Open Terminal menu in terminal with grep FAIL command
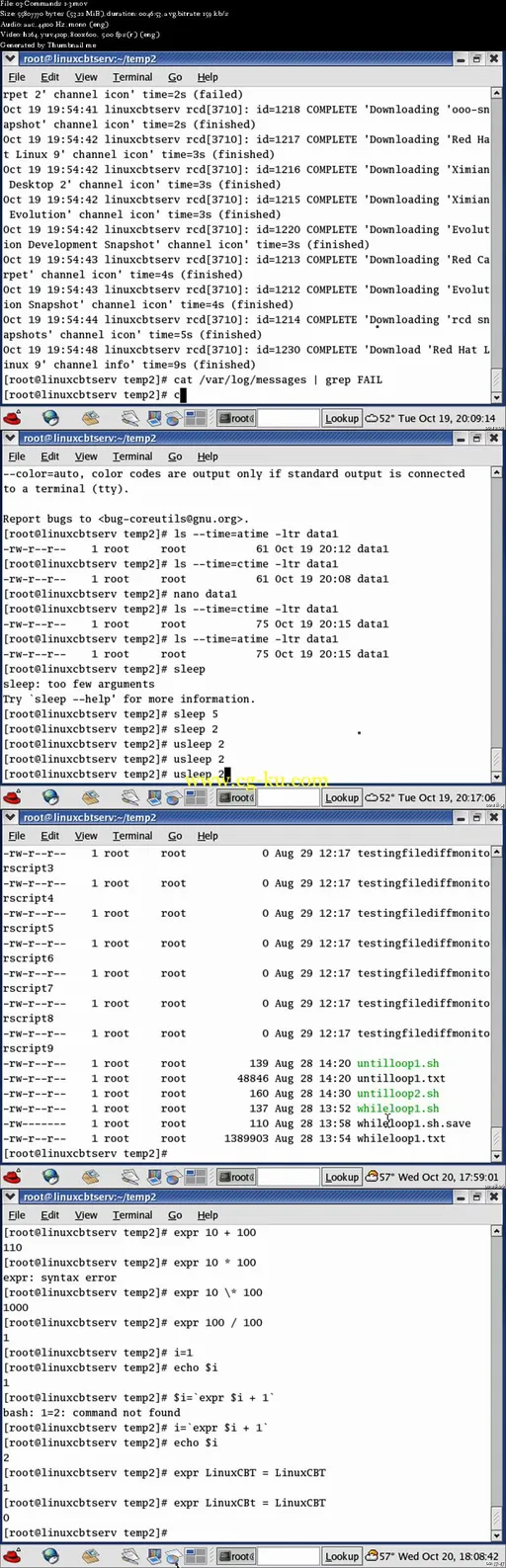The height and width of the screenshot is (1568, 506). pos(132,77)
